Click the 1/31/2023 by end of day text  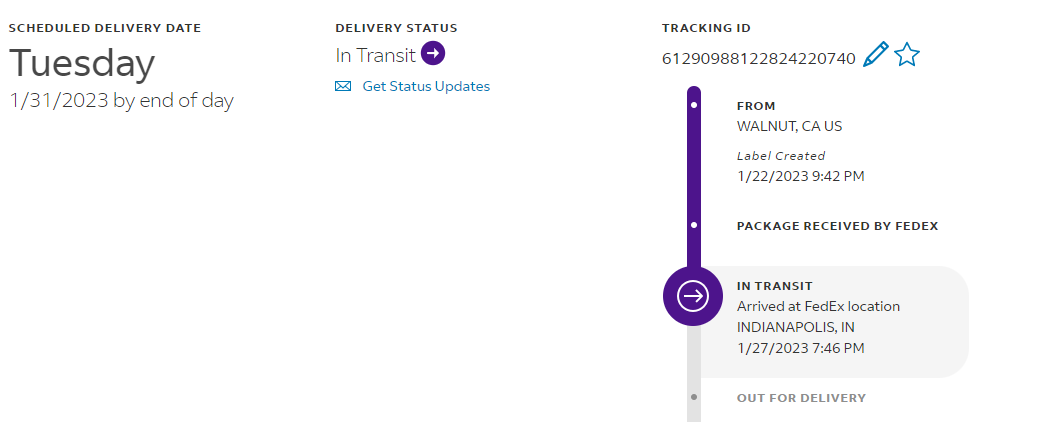pos(121,101)
